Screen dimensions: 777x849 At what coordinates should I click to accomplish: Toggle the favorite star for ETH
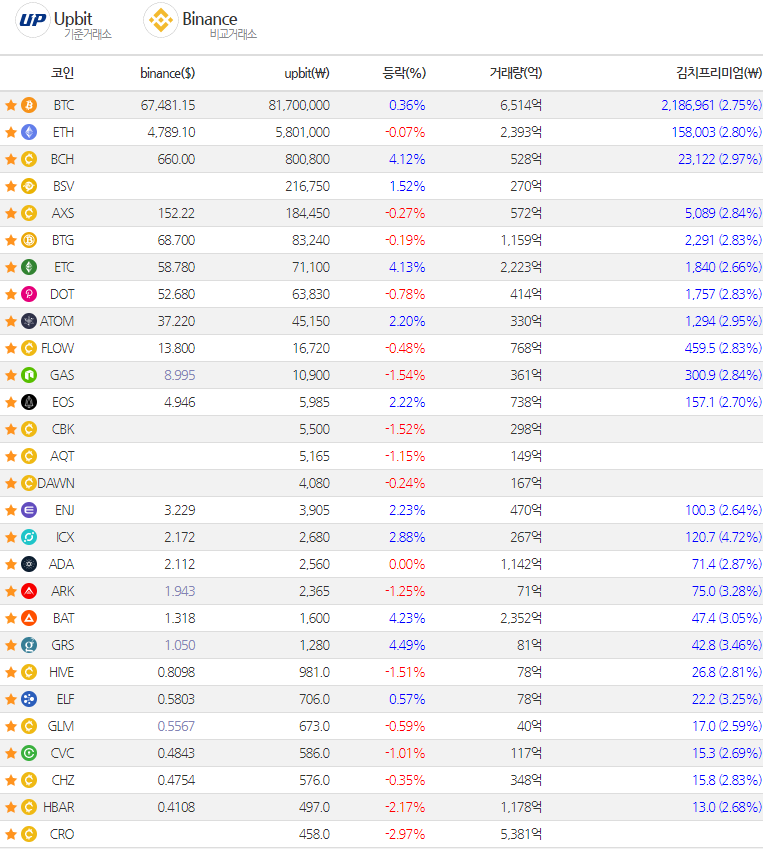(11, 132)
